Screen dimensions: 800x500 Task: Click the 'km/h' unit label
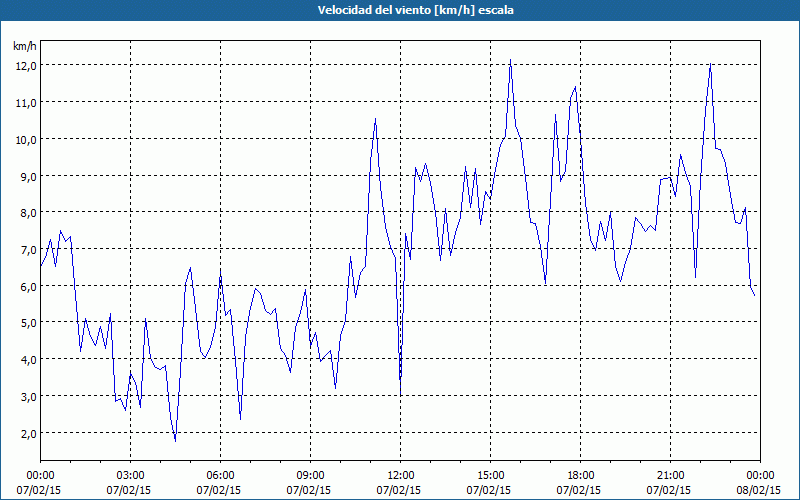(x=24, y=46)
